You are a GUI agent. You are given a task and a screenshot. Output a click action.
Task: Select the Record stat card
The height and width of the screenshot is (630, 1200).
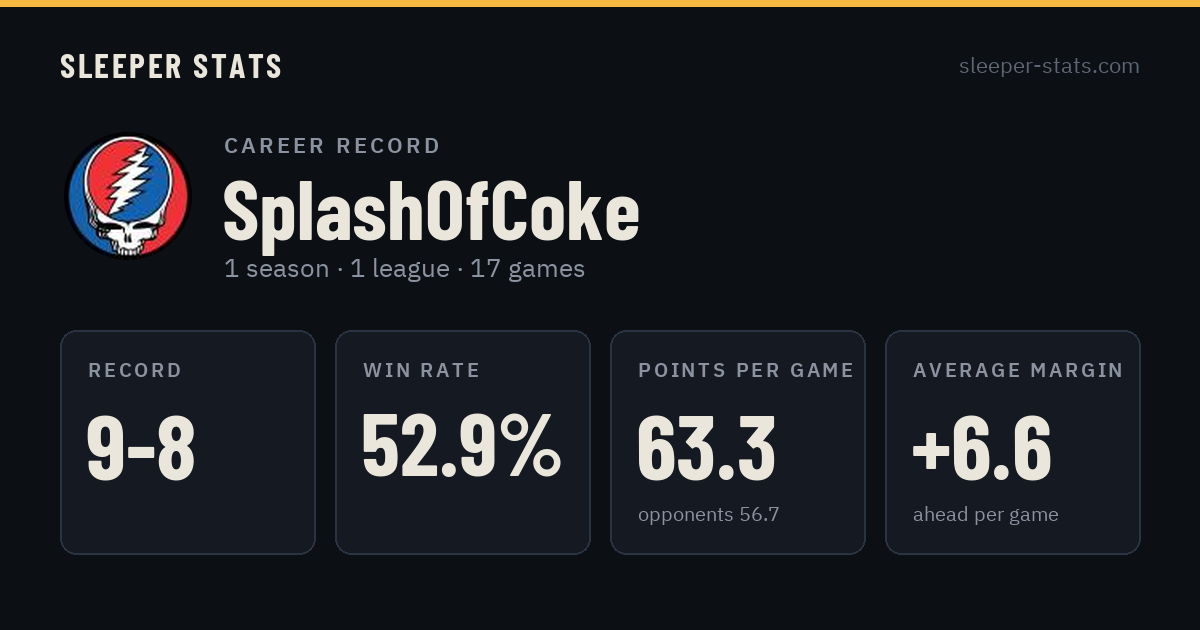point(188,442)
